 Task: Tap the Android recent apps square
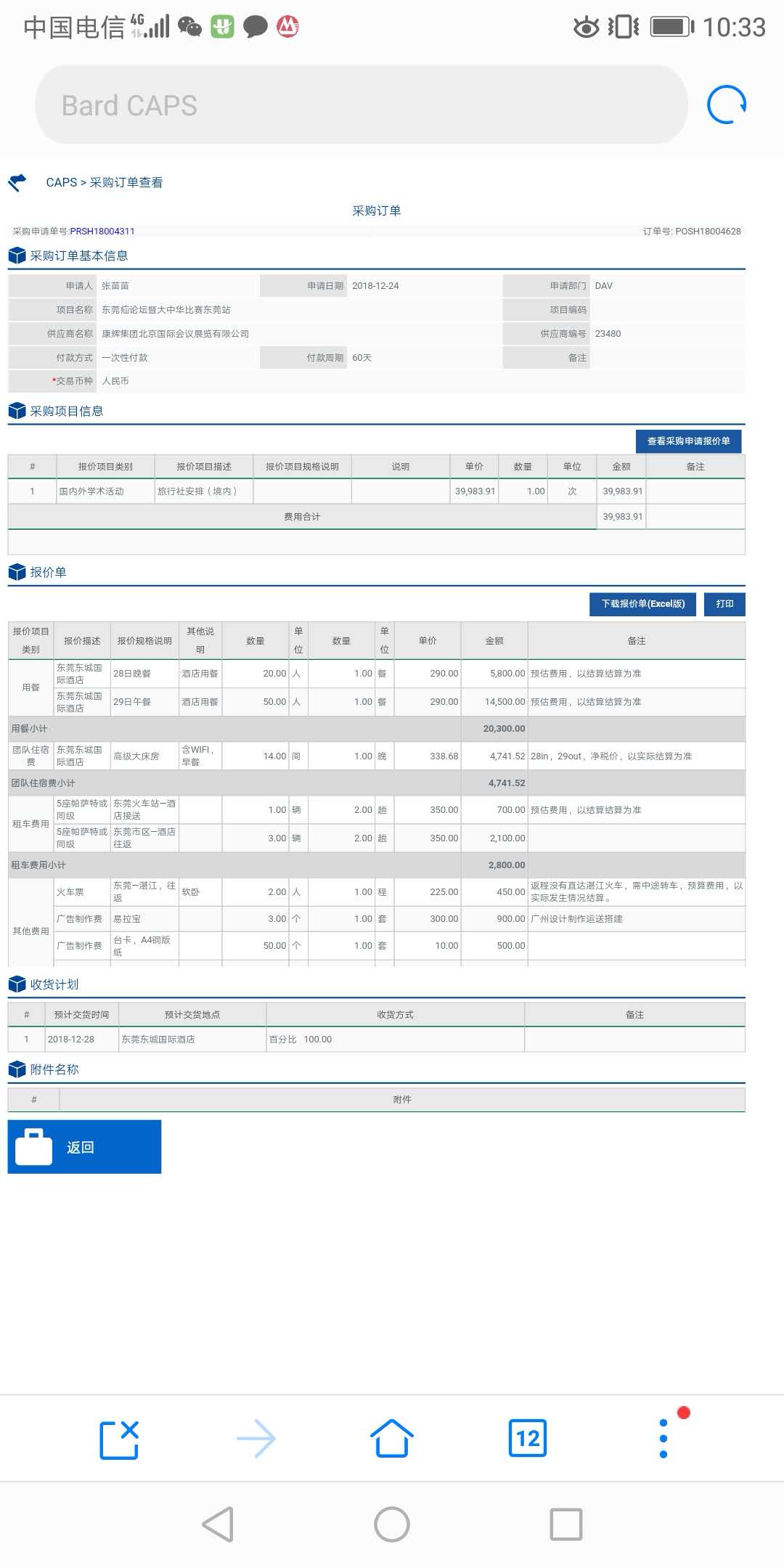tap(566, 1524)
